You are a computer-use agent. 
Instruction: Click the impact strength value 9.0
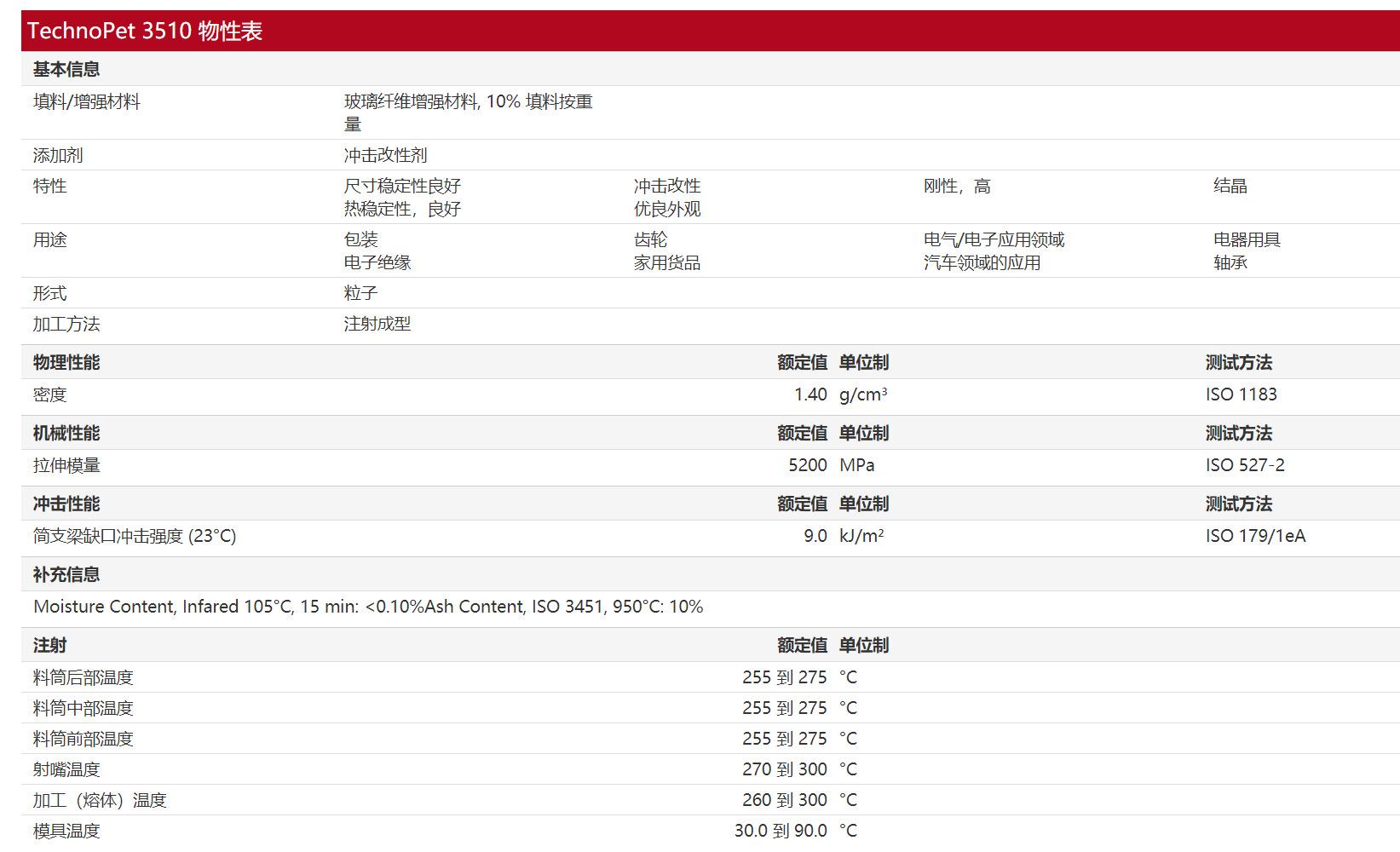pyautogui.click(x=815, y=536)
